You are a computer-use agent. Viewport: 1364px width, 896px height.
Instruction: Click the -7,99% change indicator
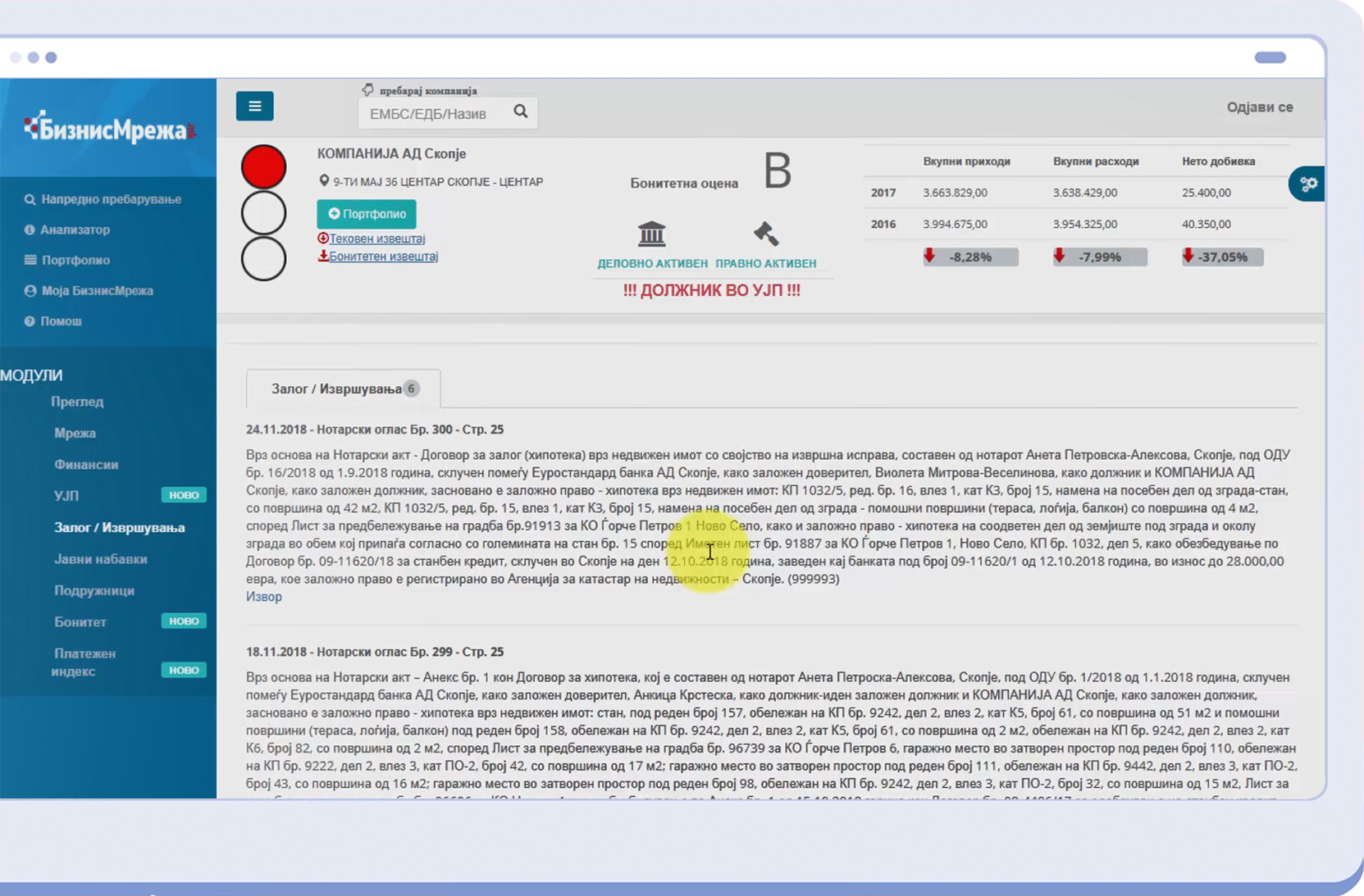pos(1100,257)
